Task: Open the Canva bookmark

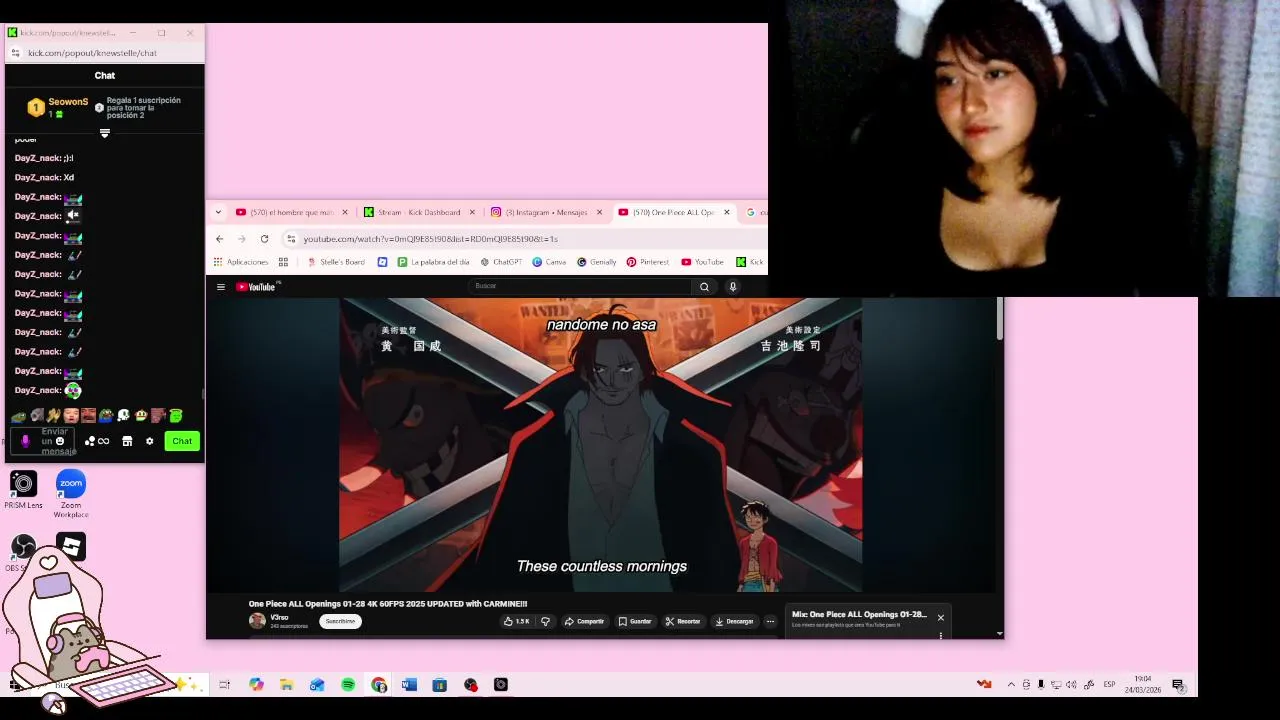Action: point(549,262)
